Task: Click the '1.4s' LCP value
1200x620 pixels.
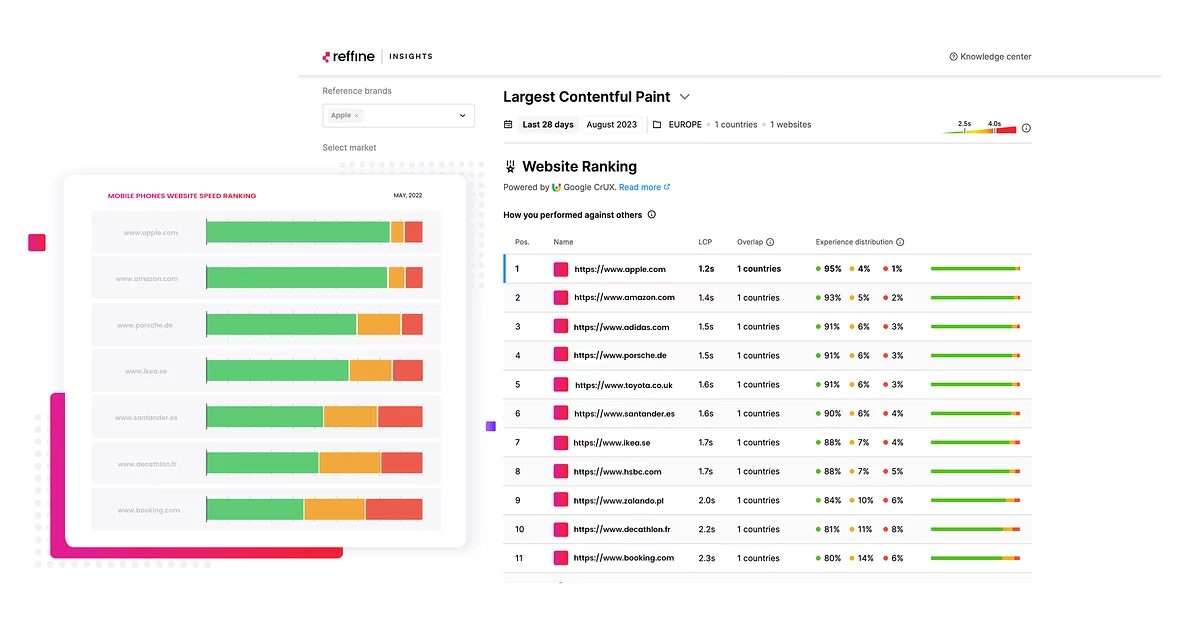Action: 706,298
